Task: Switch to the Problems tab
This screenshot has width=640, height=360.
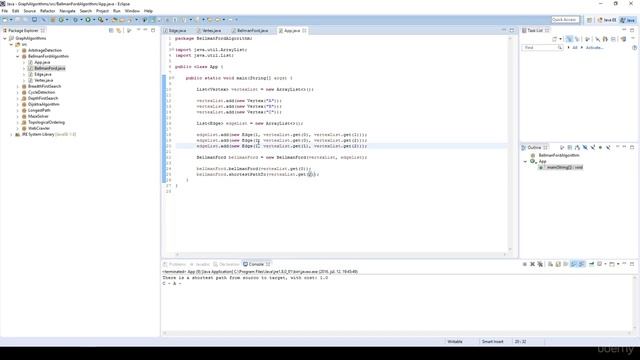Action: 175,264
